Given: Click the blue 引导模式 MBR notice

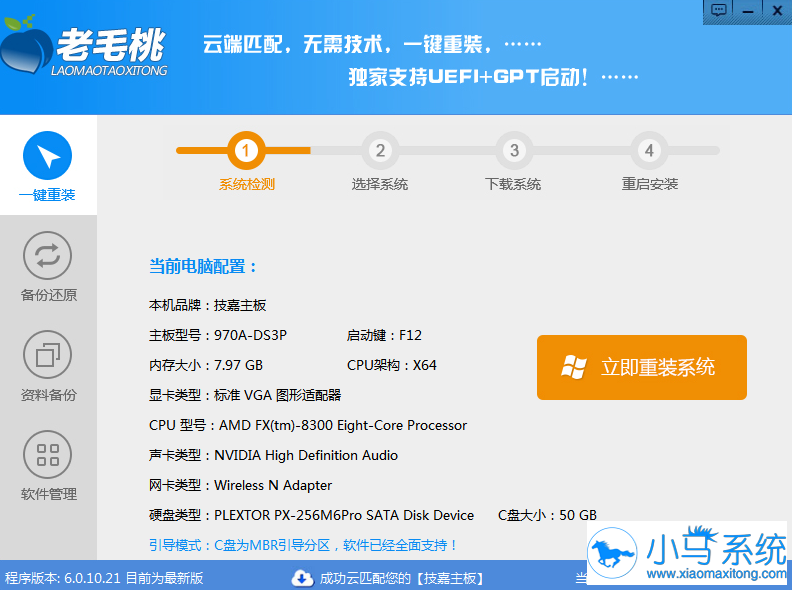Looking at the screenshot, I should (x=303, y=545).
